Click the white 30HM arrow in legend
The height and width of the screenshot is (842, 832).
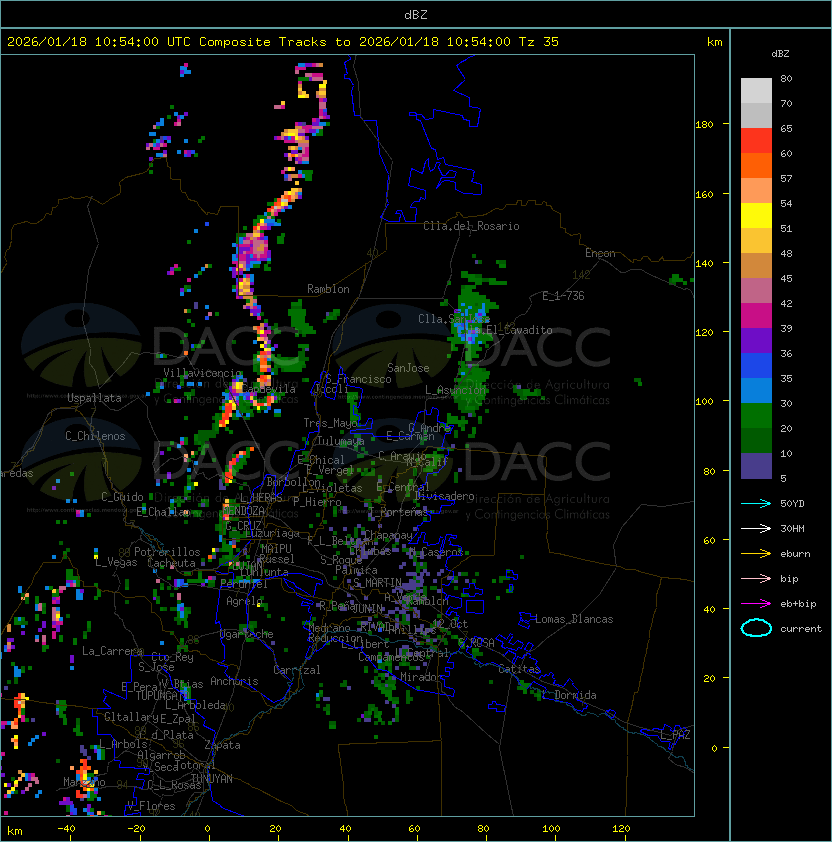coord(756,528)
